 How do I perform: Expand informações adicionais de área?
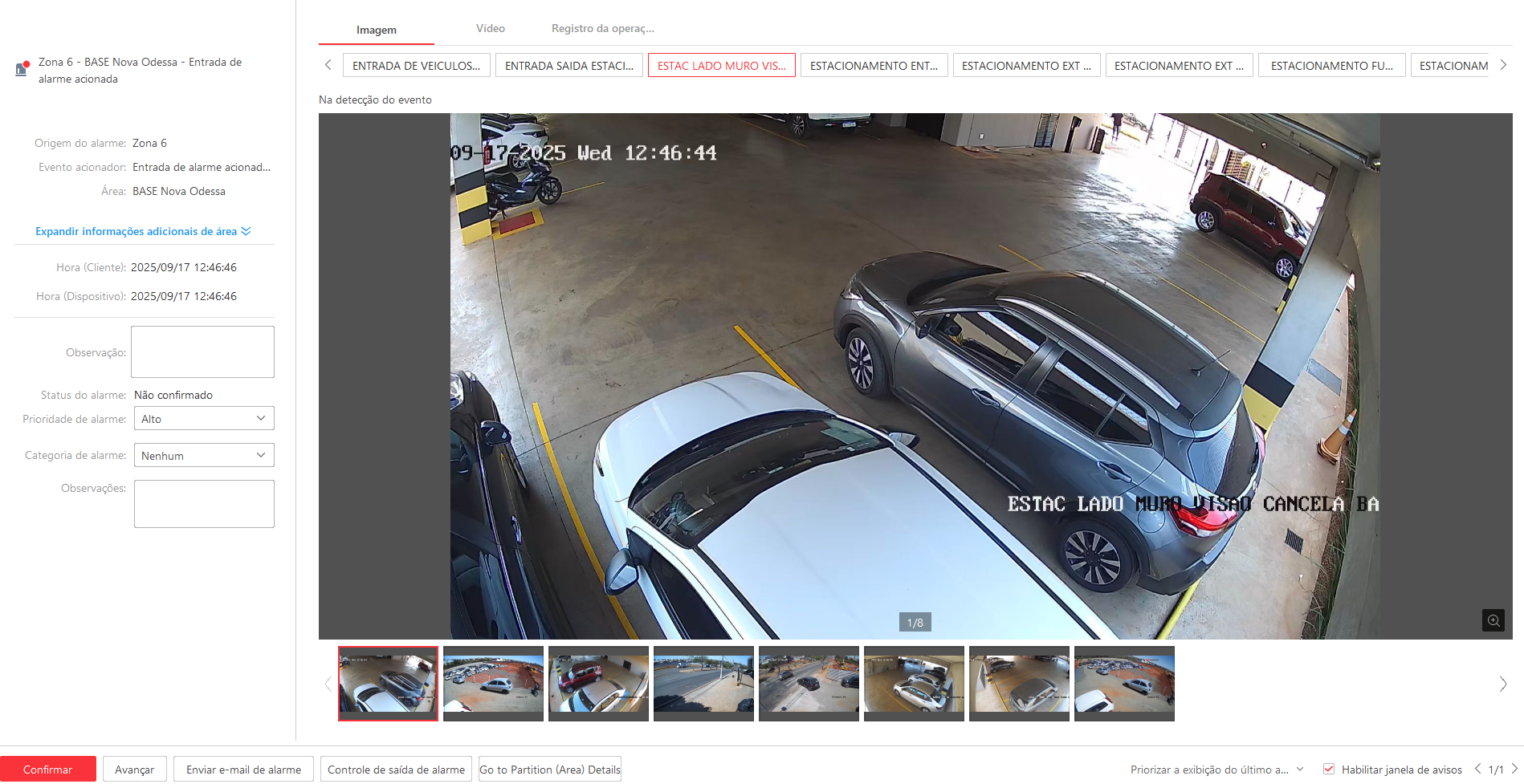pos(143,231)
